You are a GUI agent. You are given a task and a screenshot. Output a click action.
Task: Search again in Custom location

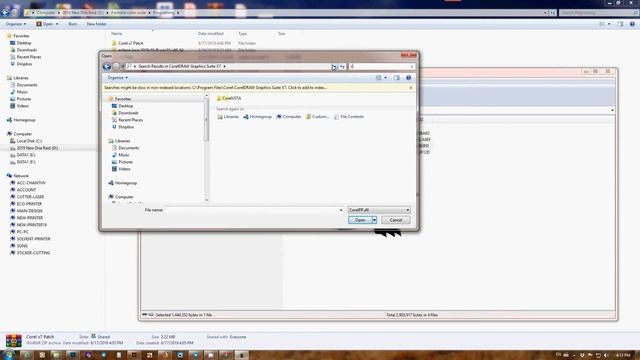(317, 117)
